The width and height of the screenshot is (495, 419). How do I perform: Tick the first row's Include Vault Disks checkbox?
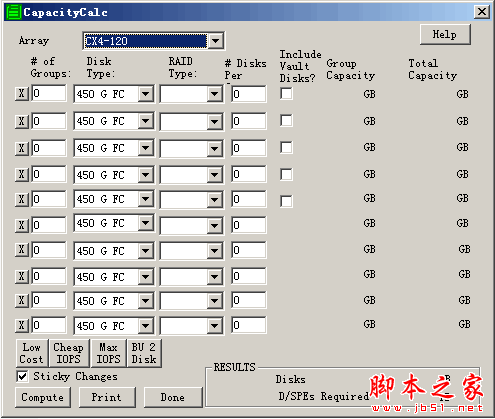click(286, 94)
